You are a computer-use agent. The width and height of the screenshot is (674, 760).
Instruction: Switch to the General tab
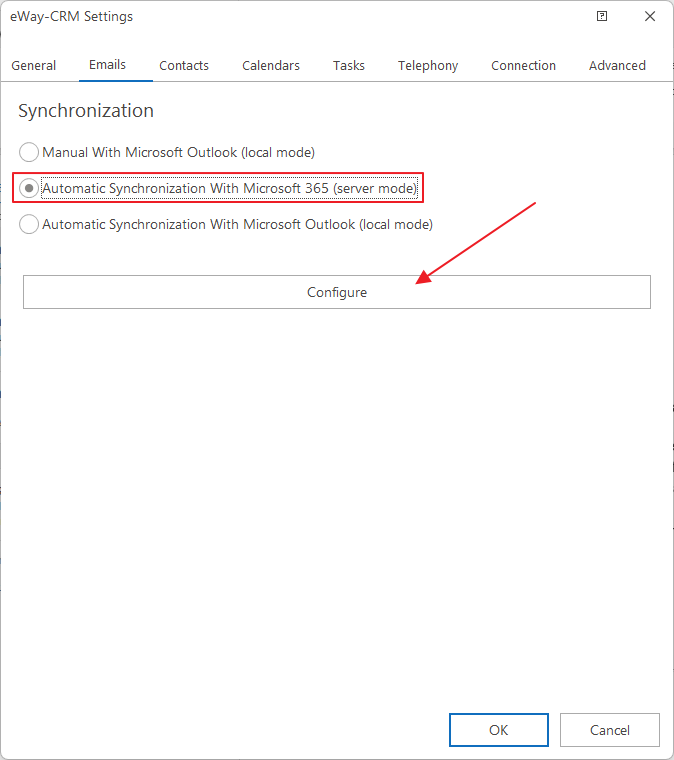click(x=34, y=65)
